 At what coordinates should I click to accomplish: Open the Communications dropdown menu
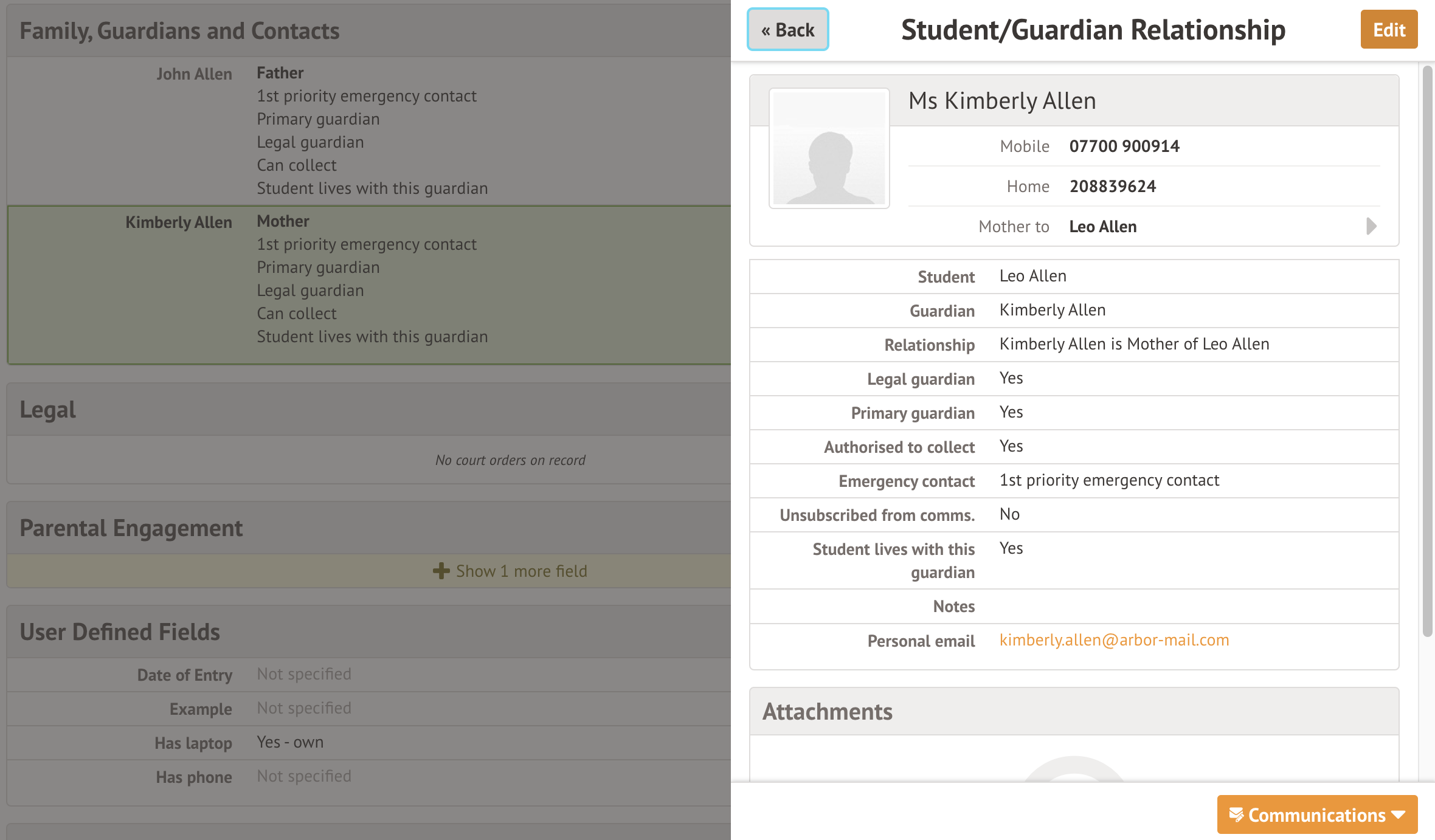[1316, 814]
